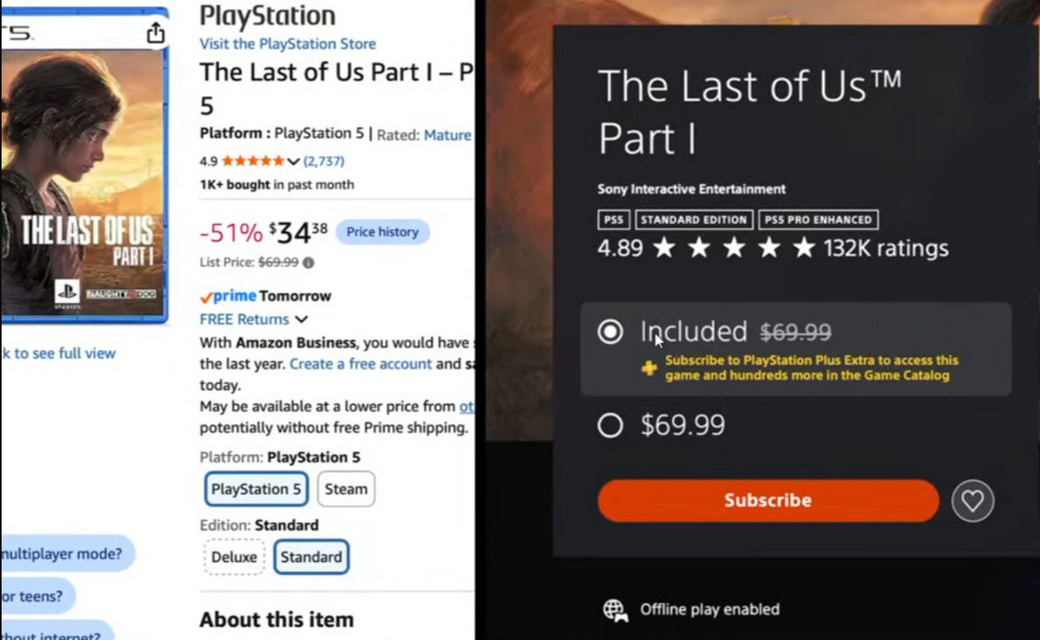
Task: Expand the FREE Returns chevron
Action: pos(301,320)
